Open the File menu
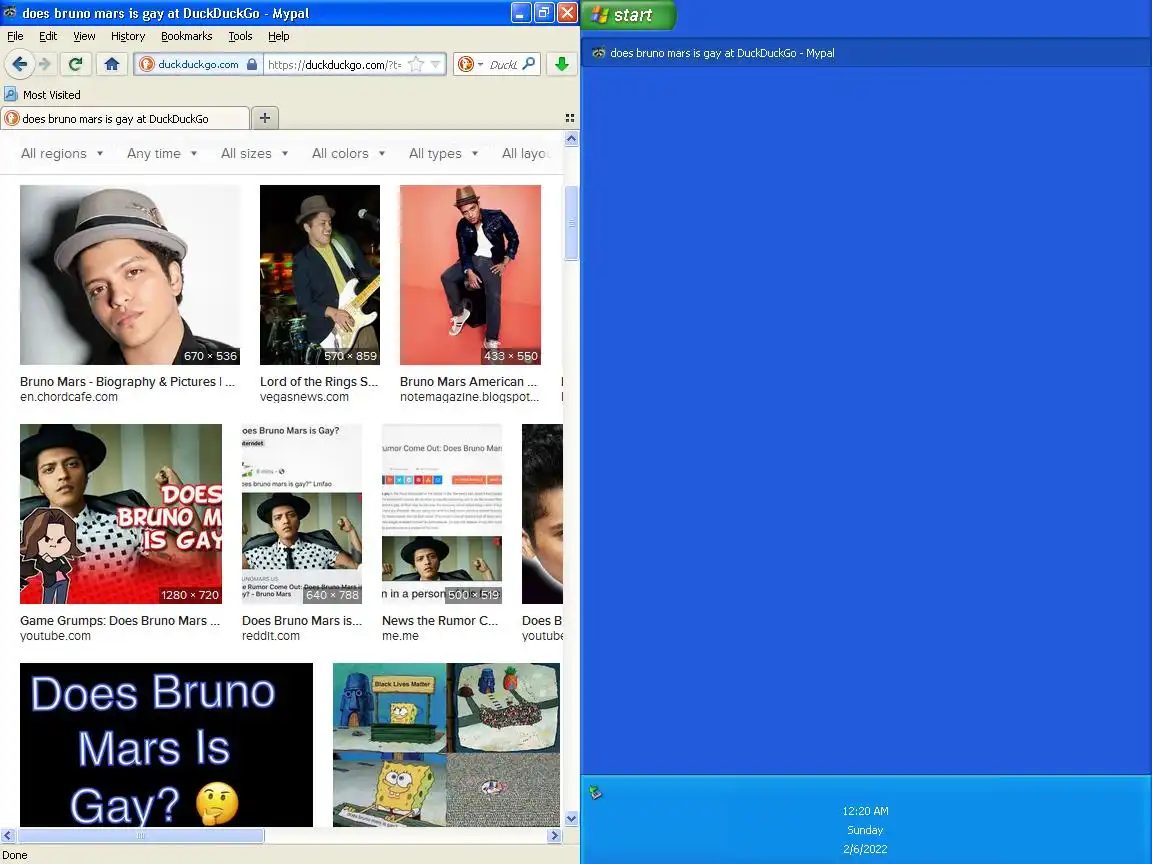The height and width of the screenshot is (864, 1152). tap(15, 36)
